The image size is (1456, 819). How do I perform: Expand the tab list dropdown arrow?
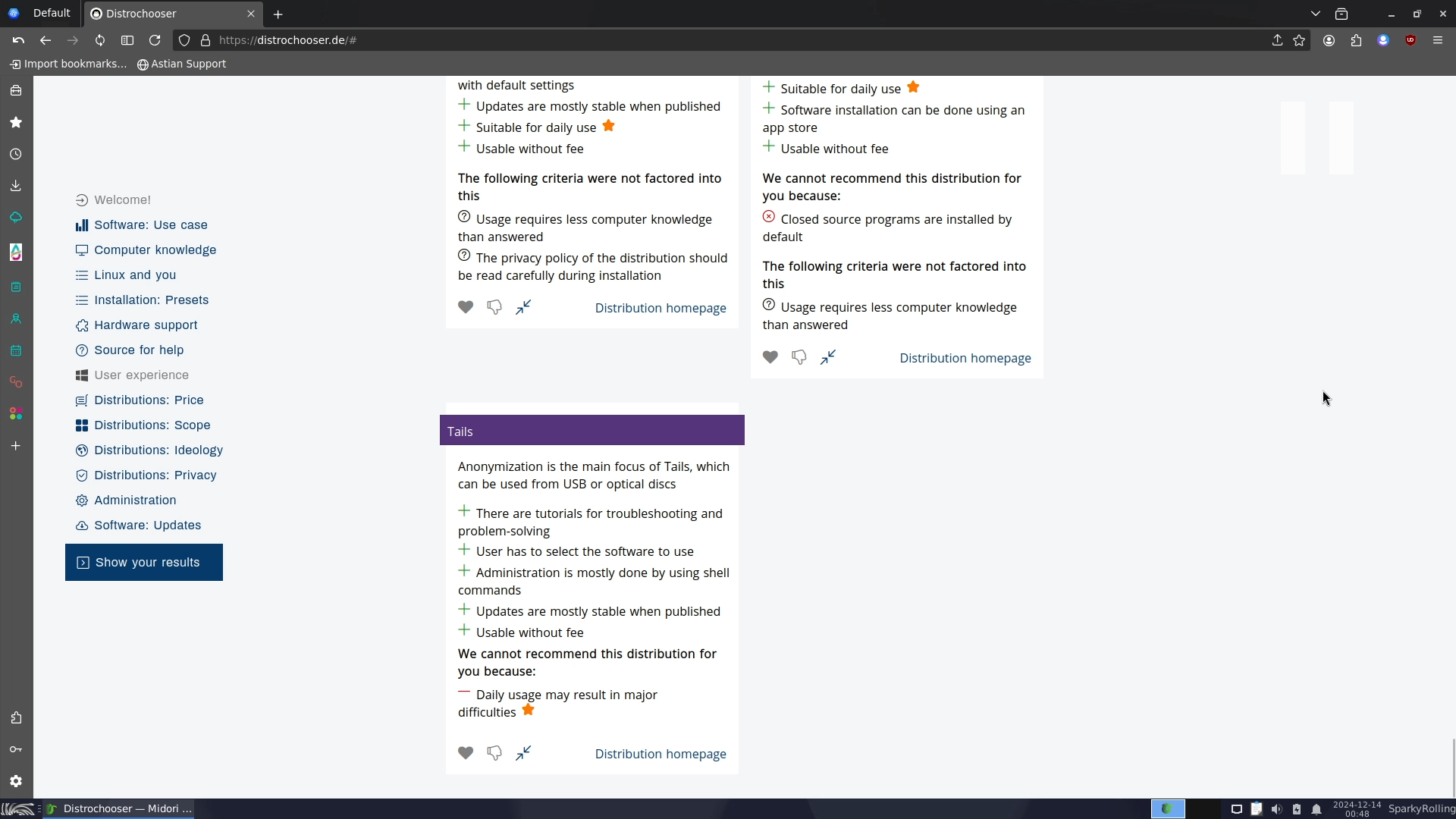click(x=1316, y=14)
